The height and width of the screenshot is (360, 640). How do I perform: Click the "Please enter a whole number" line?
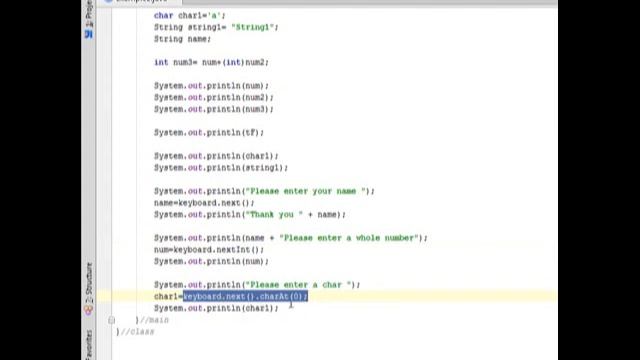click(x=290, y=238)
